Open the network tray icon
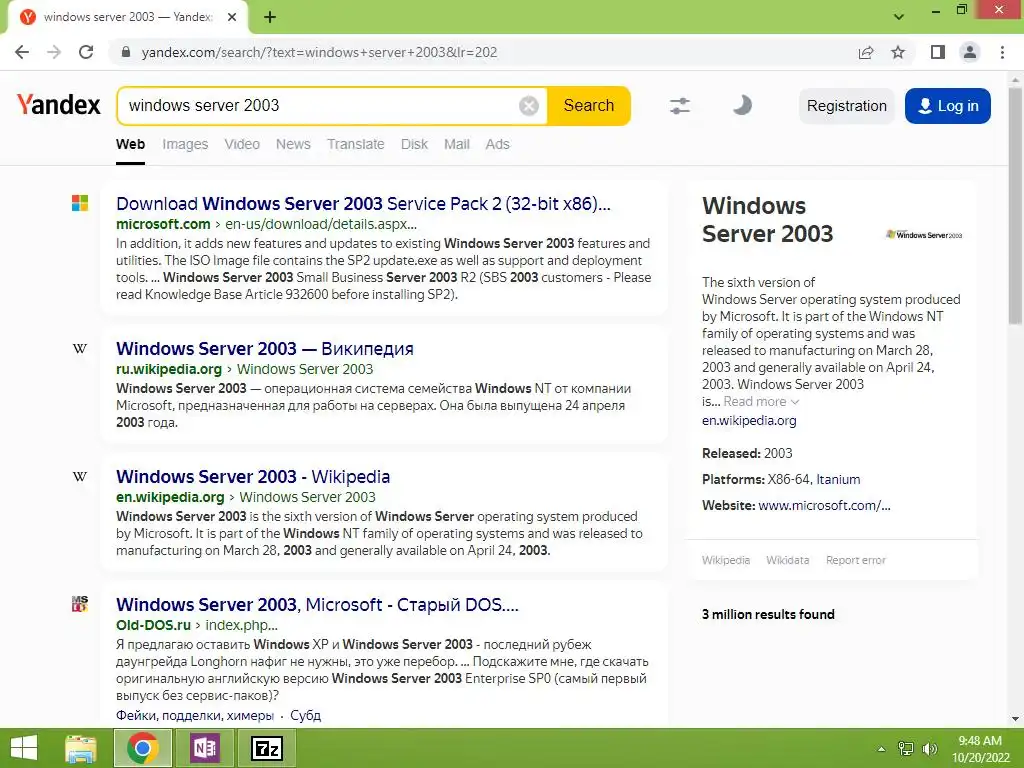 pyautogui.click(x=906, y=749)
